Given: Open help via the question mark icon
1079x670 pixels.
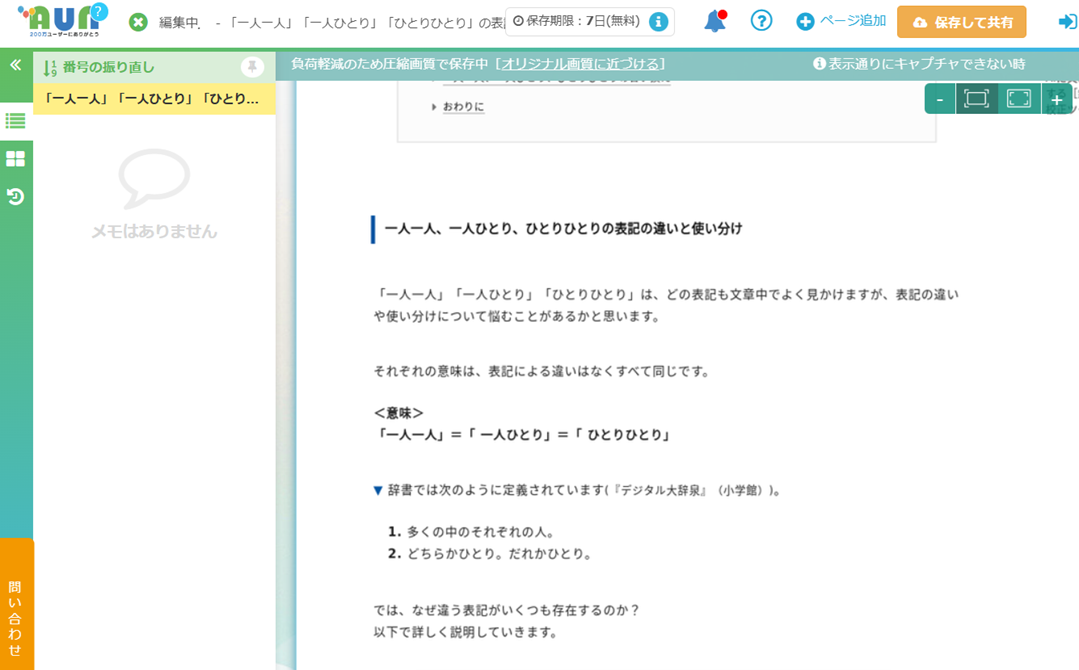Looking at the screenshot, I should pos(761,21).
